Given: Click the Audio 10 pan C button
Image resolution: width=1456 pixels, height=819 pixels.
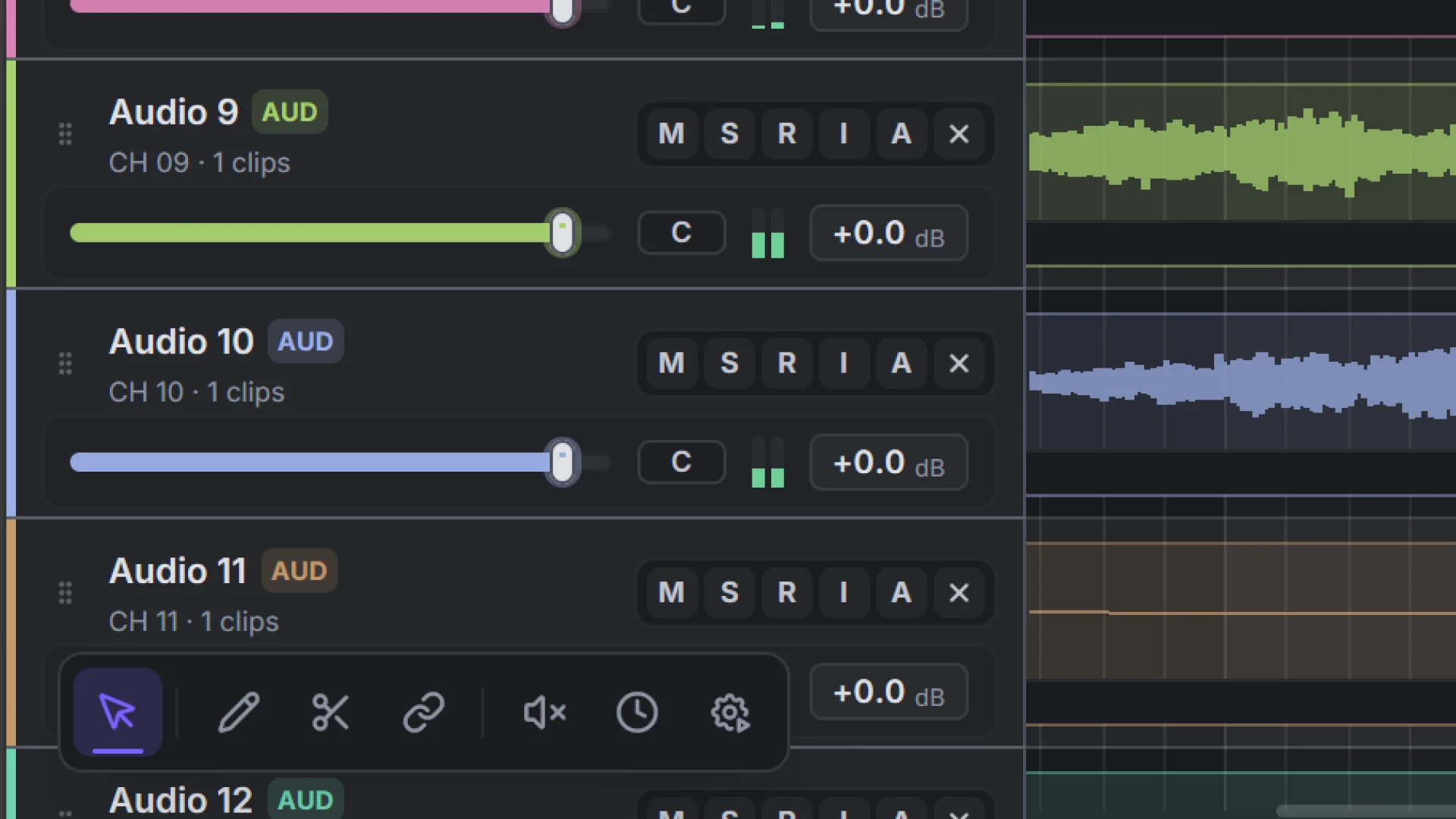Looking at the screenshot, I should pyautogui.click(x=682, y=462).
